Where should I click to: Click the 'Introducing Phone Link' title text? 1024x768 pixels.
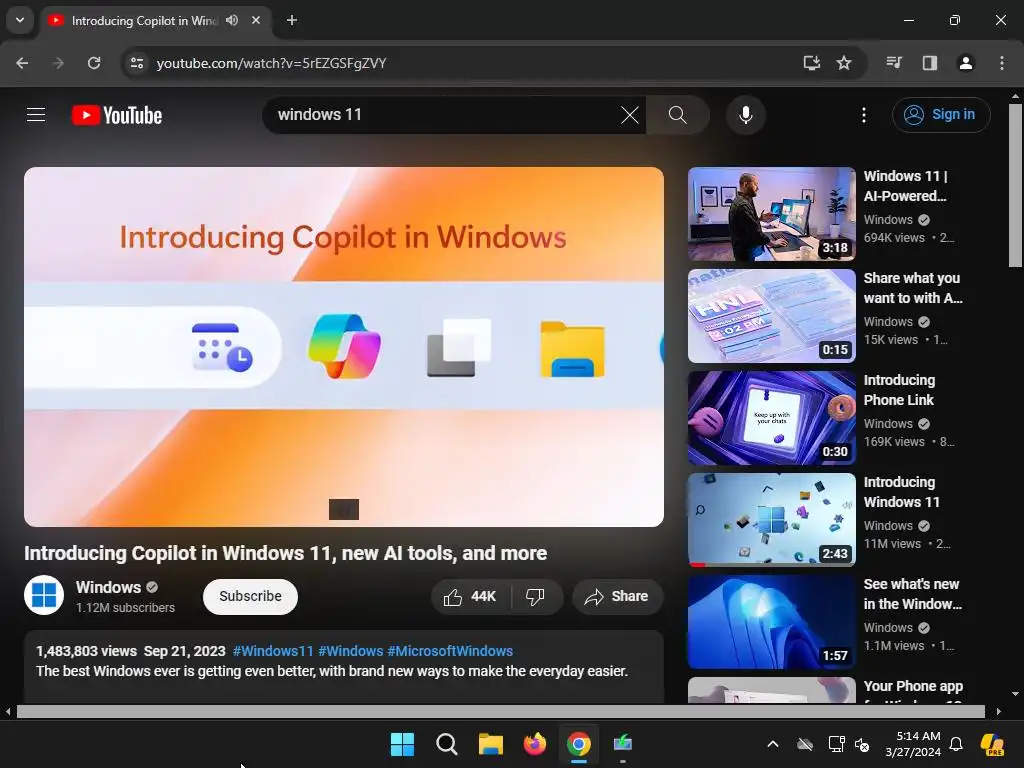click(x=899, y=390)
